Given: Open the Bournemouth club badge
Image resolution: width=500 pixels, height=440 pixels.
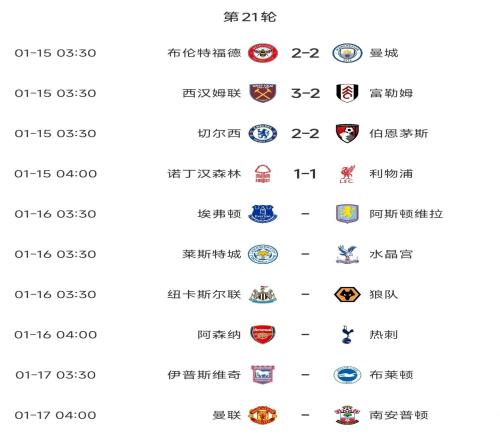Looking at the screenshot, I should point(347,133).
